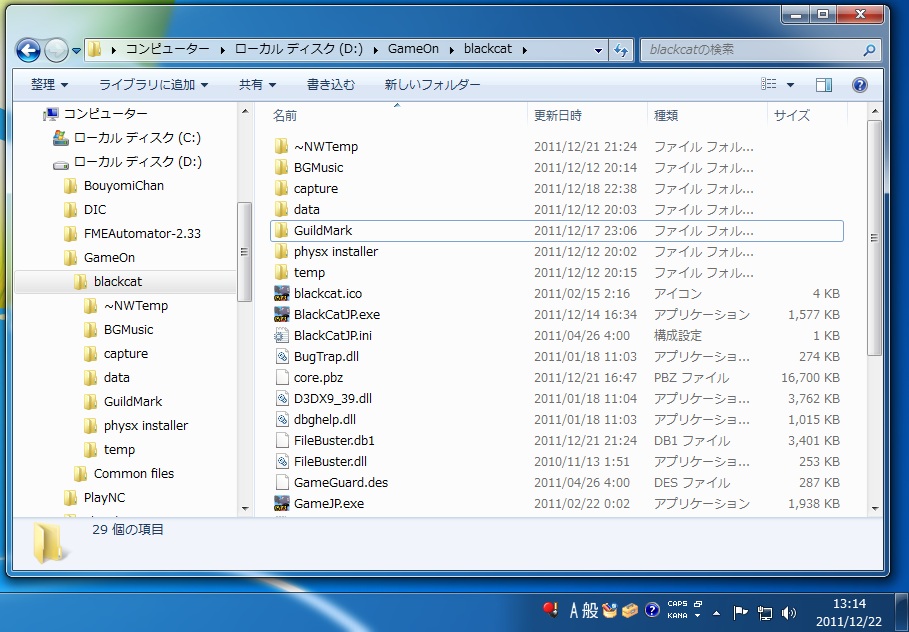Image resolution: width=909 pixels, height=632 pixels.
Task: Open ライブラリに追加 menu
Action: (x=152, y=85)
